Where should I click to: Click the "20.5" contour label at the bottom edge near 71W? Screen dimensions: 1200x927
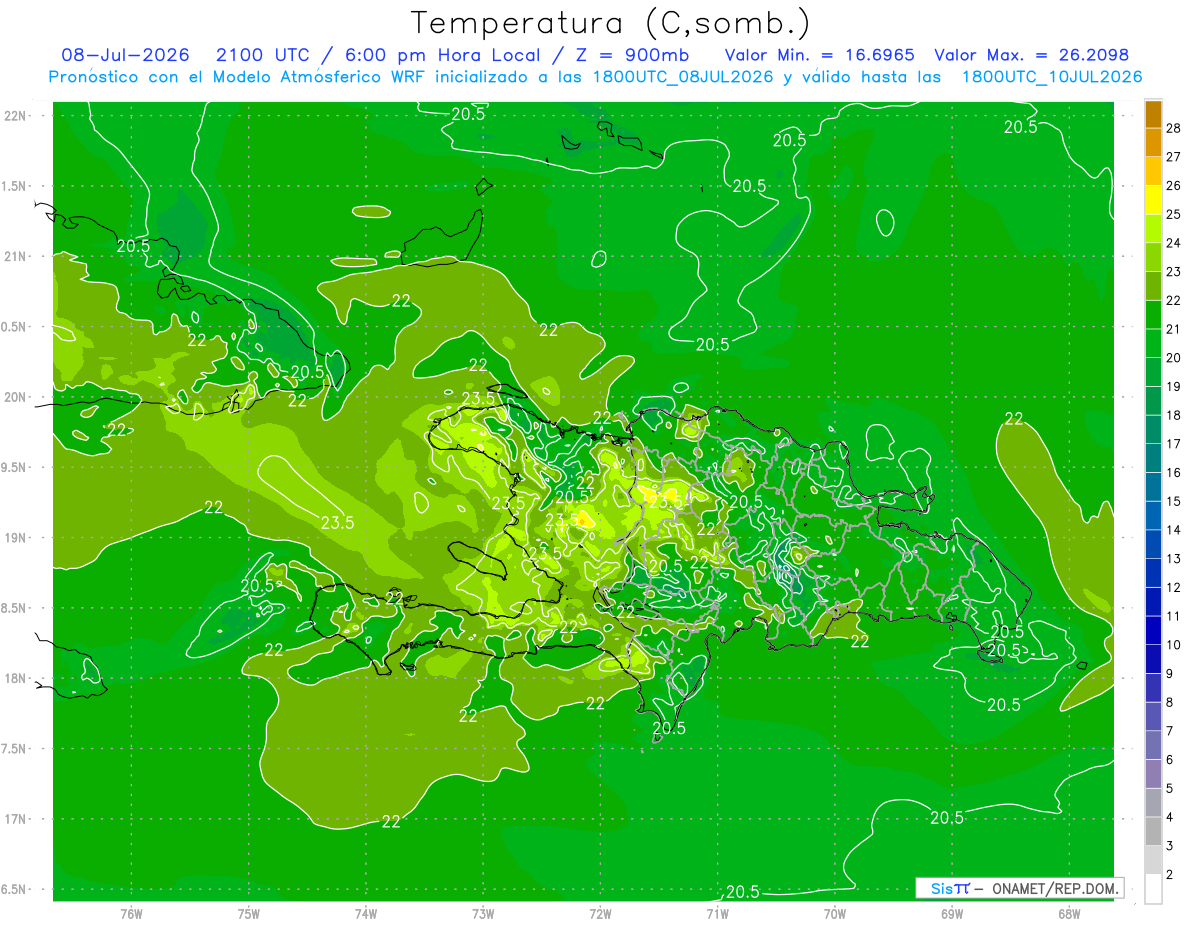pos(741,892)
